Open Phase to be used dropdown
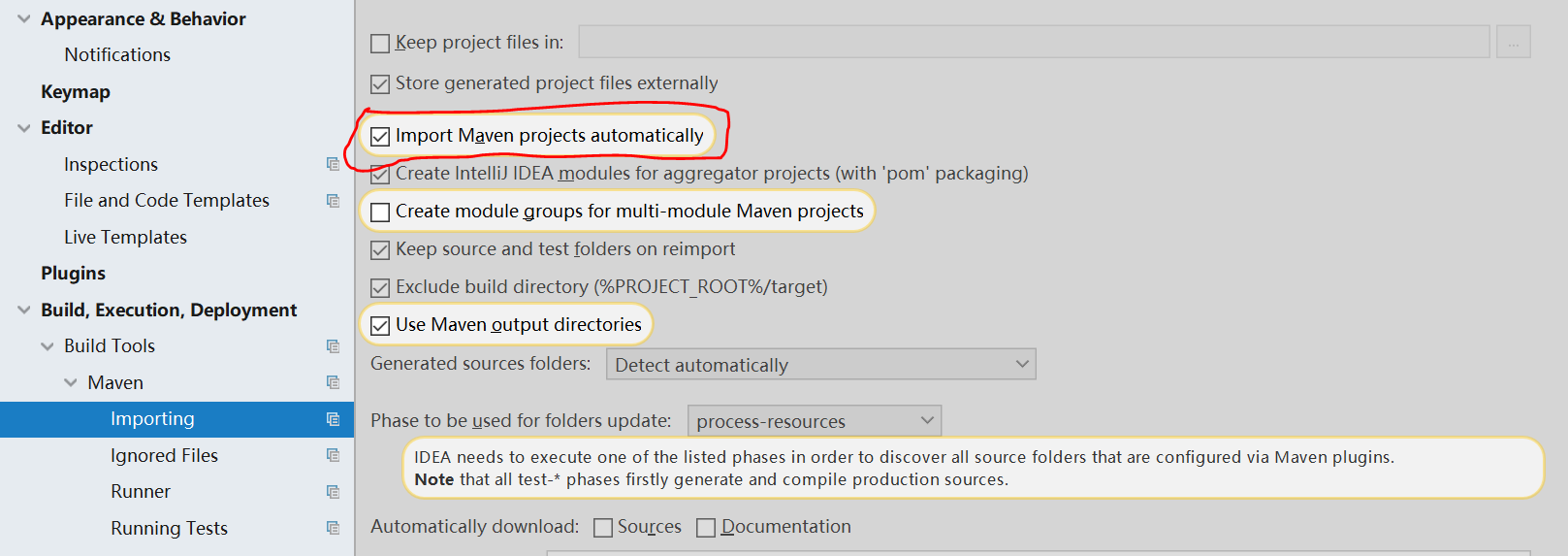This screenshot has width=1568, height=556. tap(815, 421)
